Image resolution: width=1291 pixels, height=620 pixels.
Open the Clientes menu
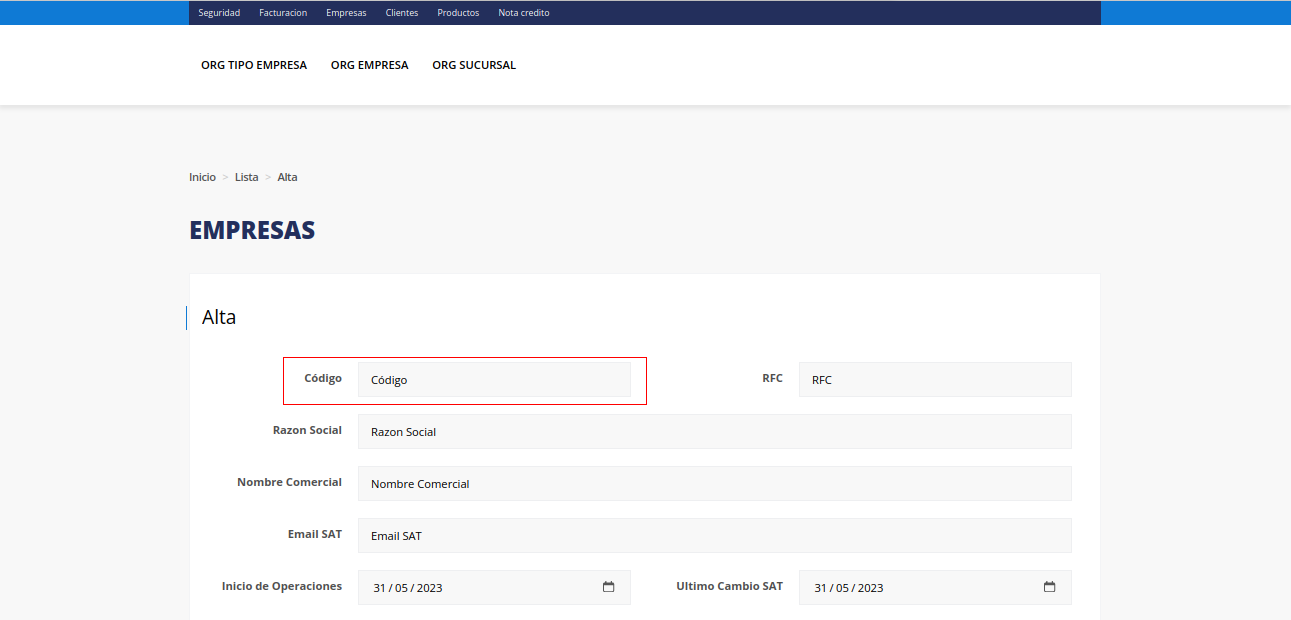click(x=402, y=13)
